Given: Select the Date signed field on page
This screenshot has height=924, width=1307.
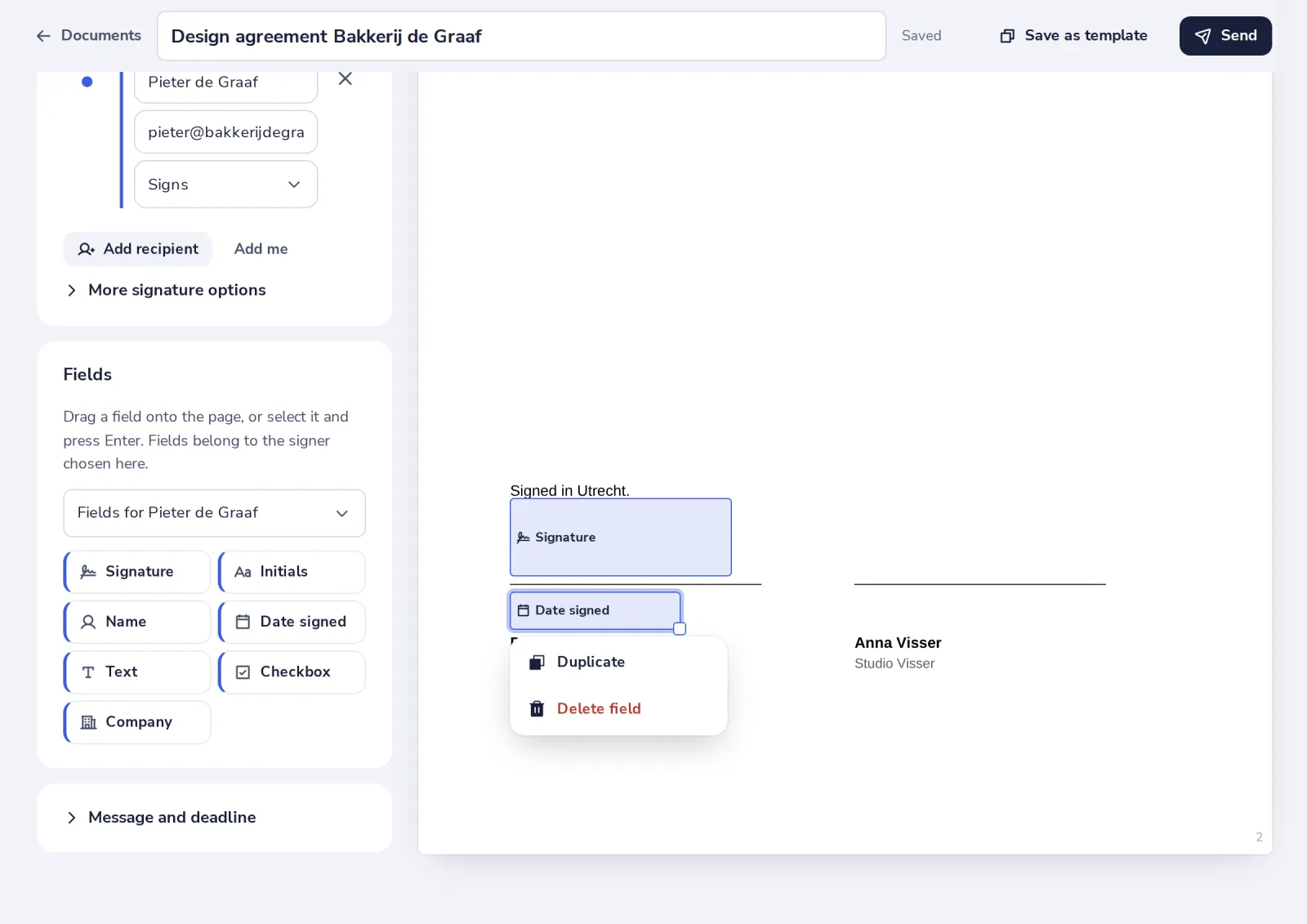Looking at the screenshot, I should [595, 610].
